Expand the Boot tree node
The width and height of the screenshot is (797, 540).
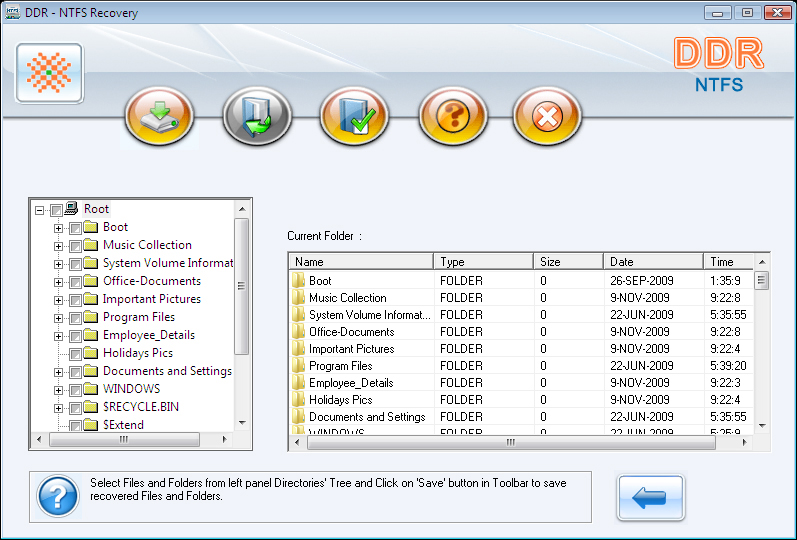(58, 228)
